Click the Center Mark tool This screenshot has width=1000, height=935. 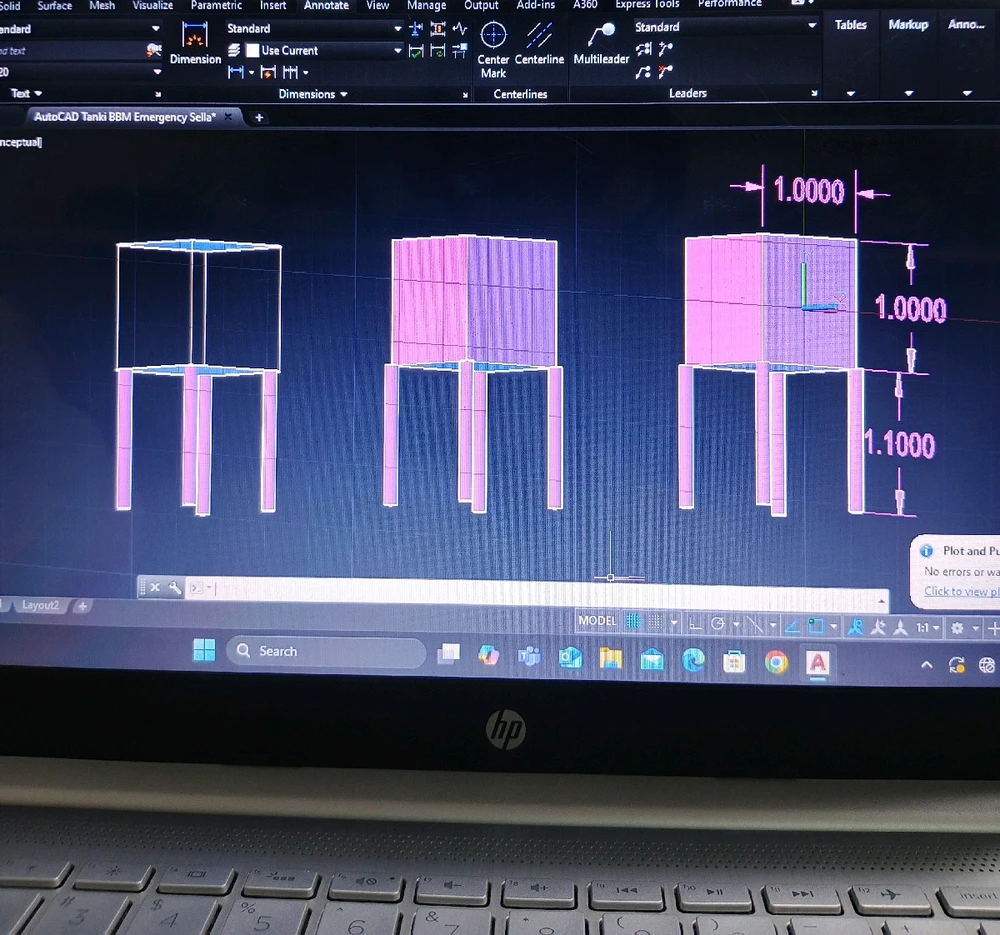493,48
